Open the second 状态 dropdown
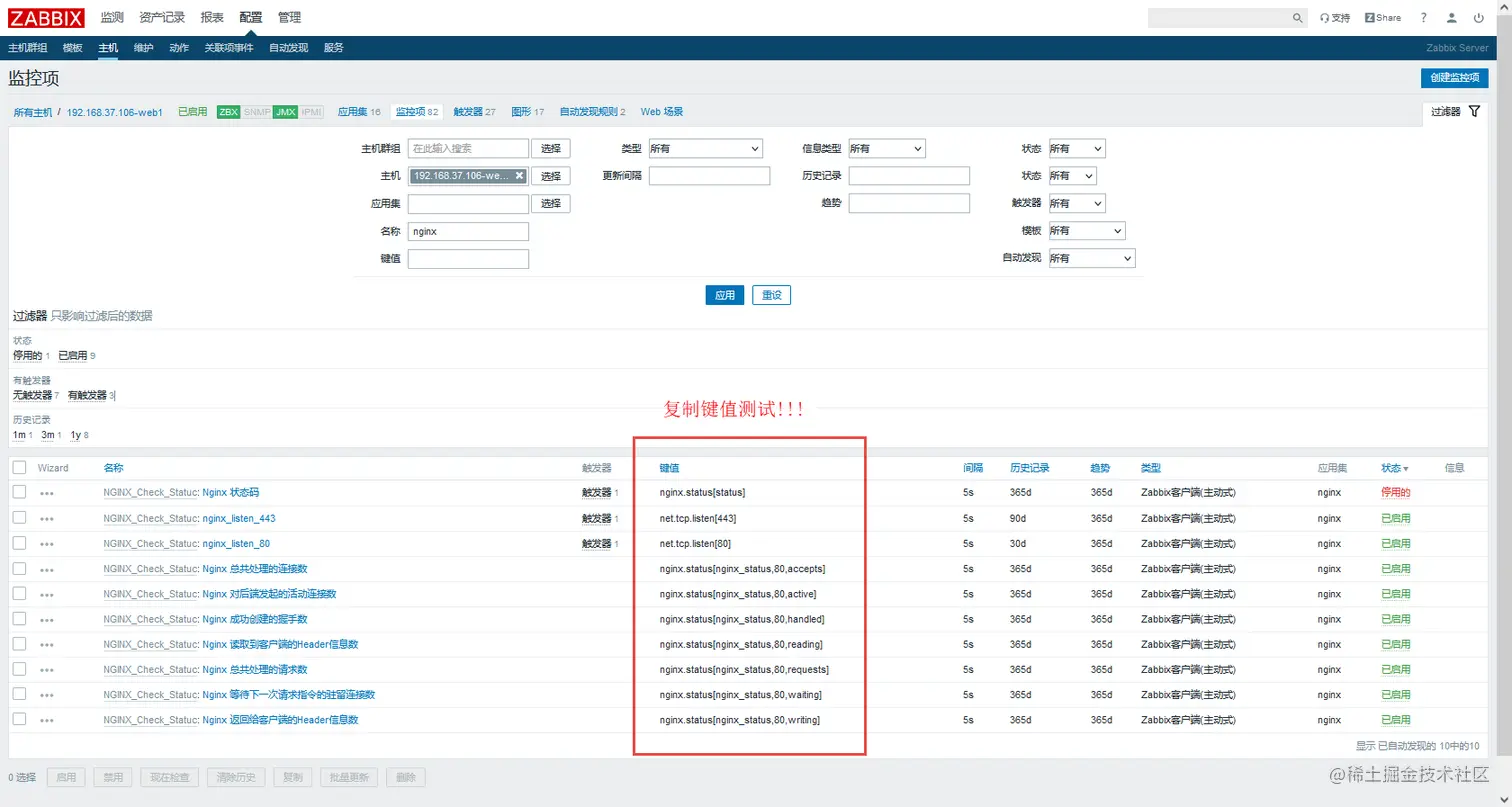 pos(1072,176)
